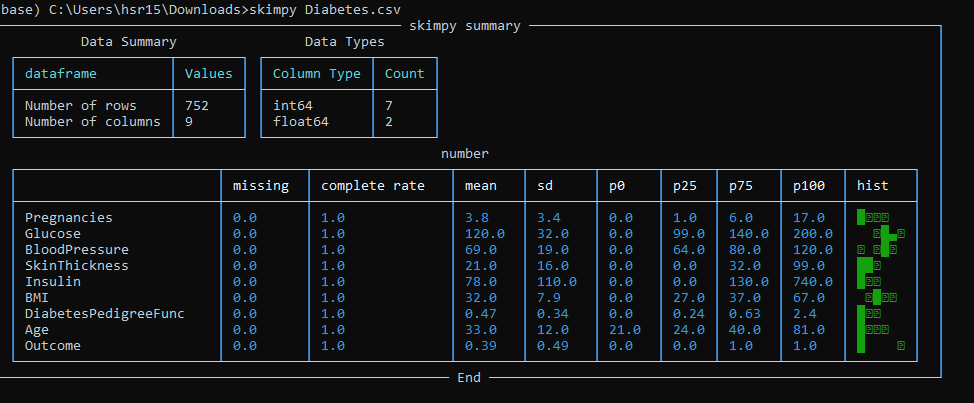Click the 'Age' row label
974x403 pixels.
(37, 330)
